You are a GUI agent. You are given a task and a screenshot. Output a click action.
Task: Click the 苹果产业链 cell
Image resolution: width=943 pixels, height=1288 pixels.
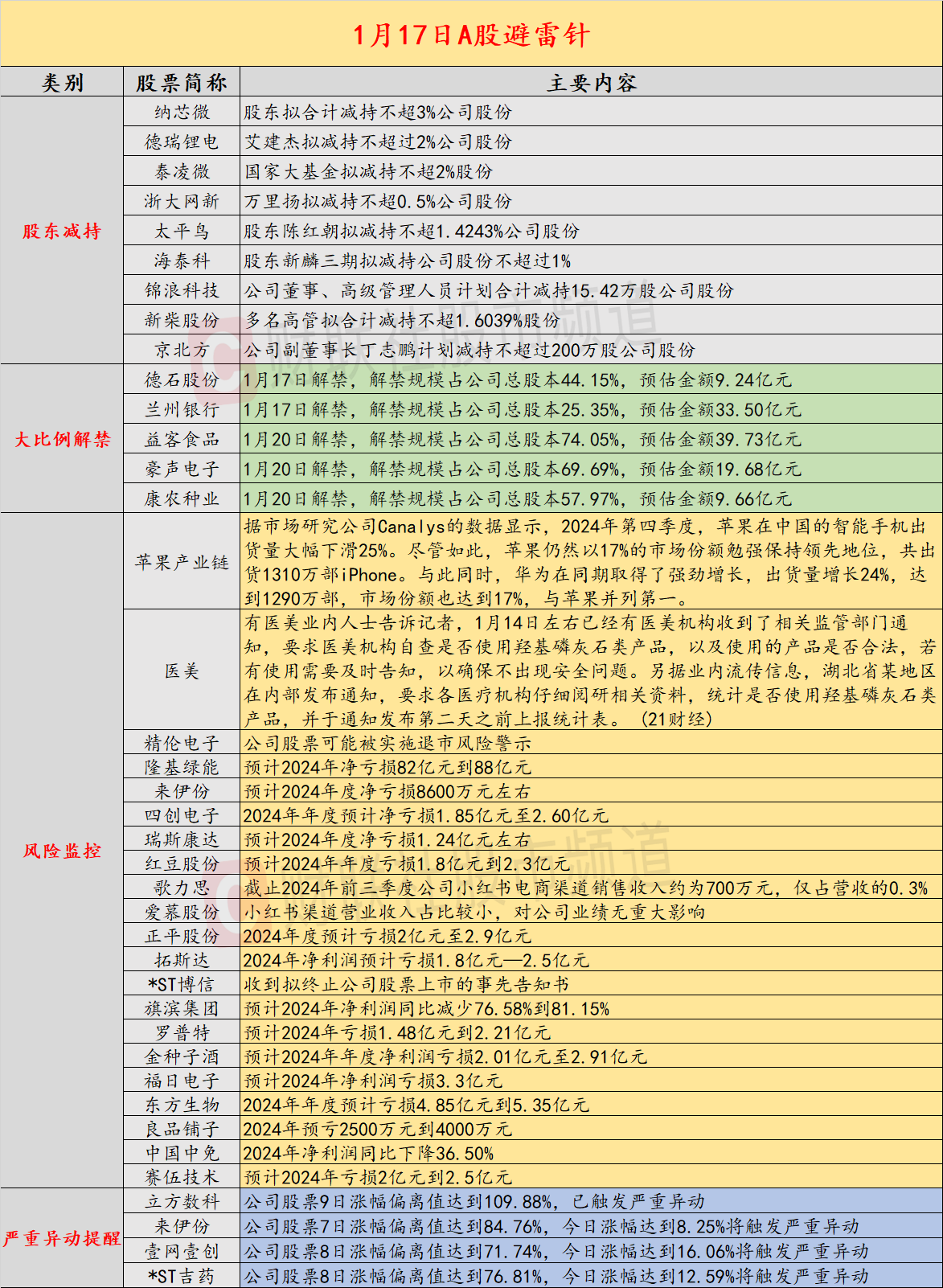(182, 562)
